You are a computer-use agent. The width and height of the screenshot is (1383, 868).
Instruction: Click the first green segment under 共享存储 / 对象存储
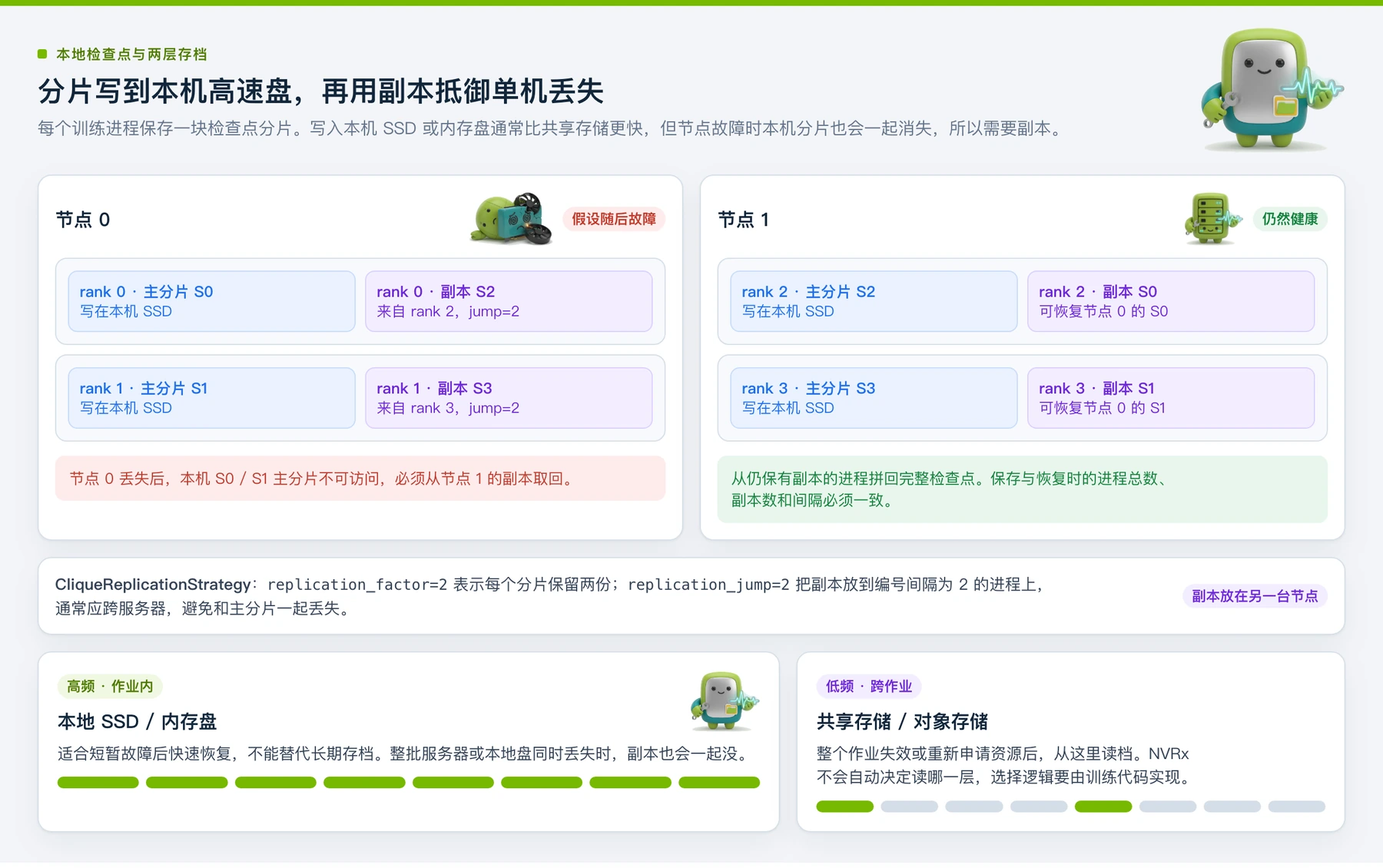point(845,806)
